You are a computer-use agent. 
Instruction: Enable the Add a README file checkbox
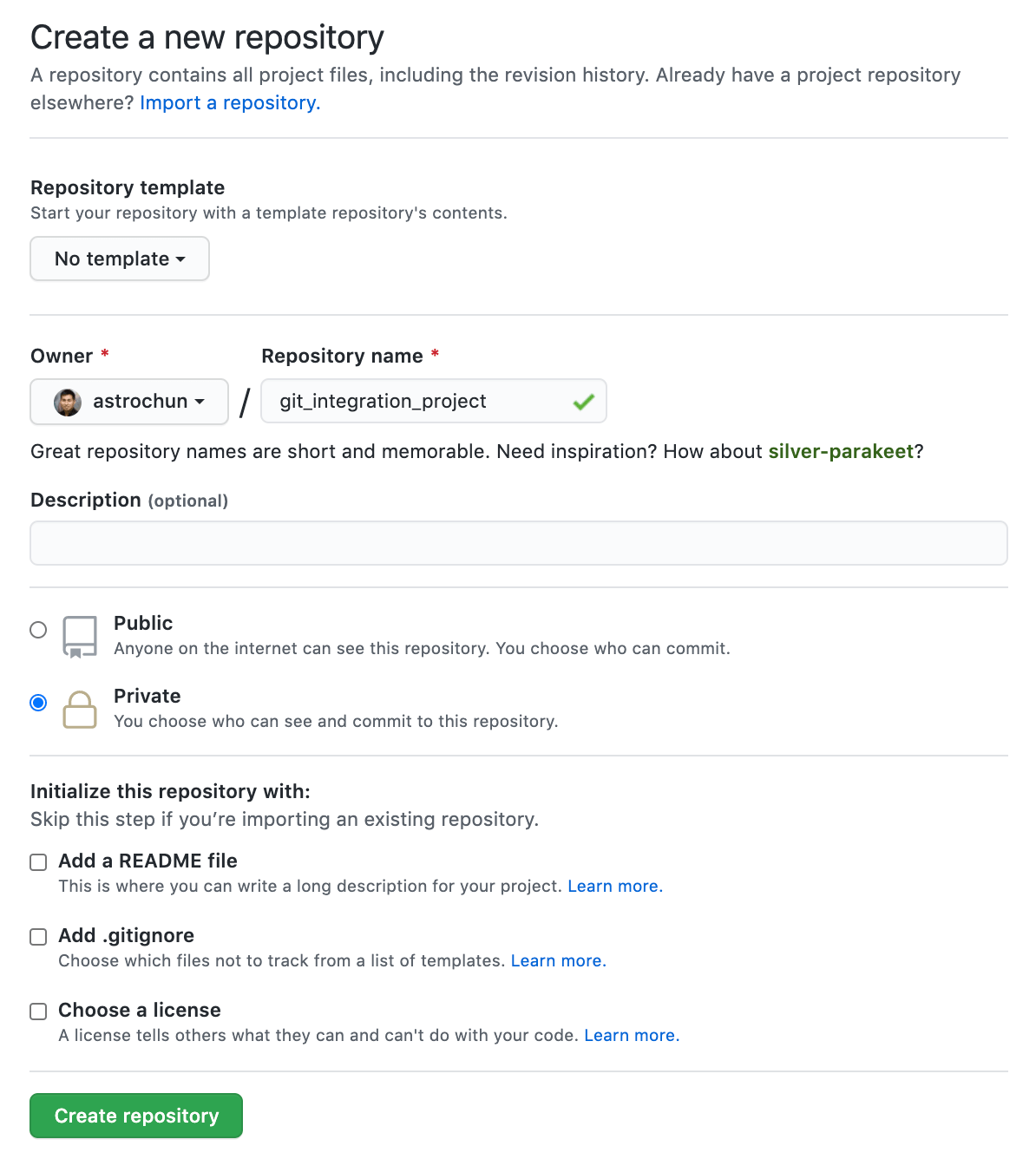37,861
